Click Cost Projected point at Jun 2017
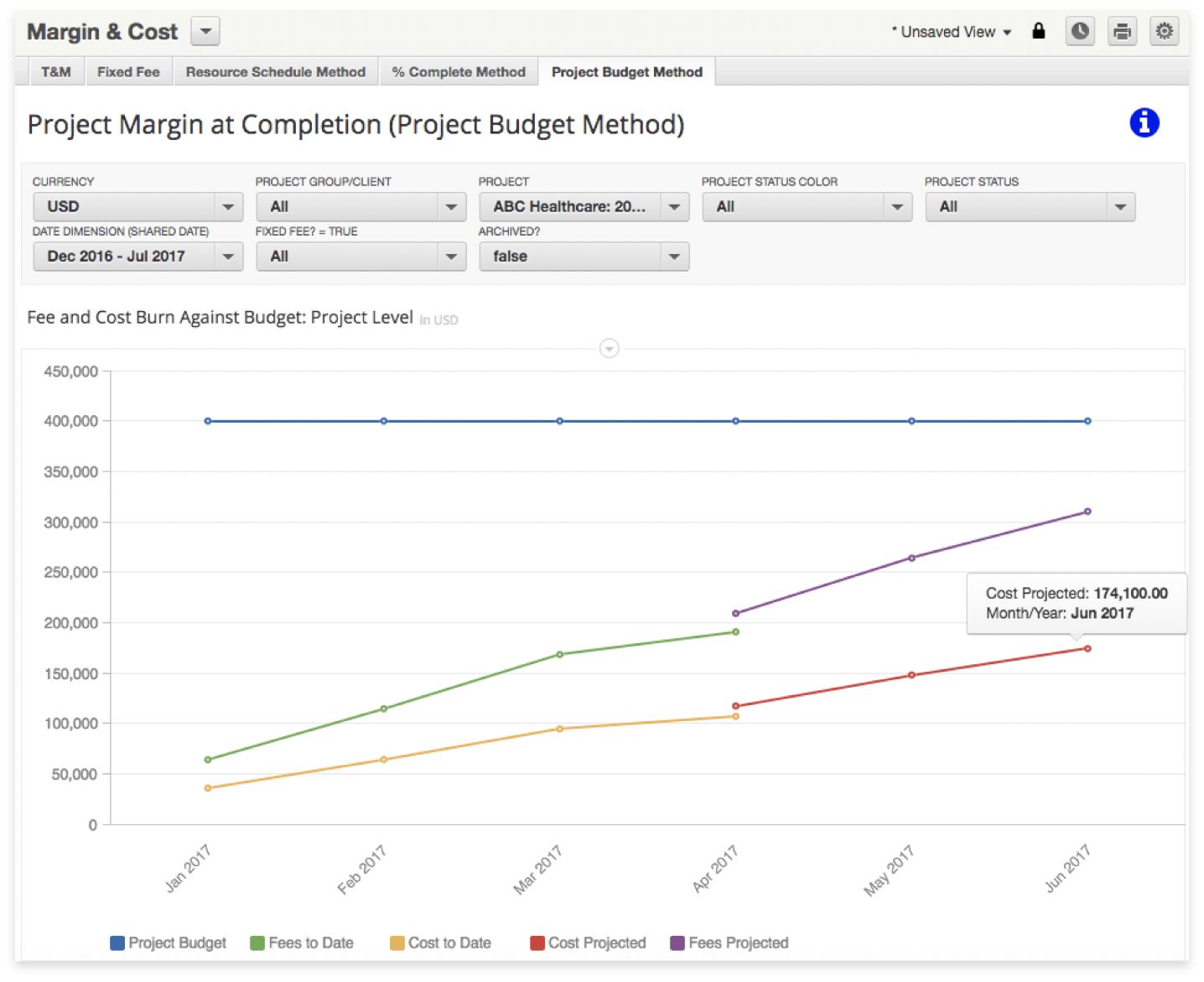 click(x=1087, y=648)
